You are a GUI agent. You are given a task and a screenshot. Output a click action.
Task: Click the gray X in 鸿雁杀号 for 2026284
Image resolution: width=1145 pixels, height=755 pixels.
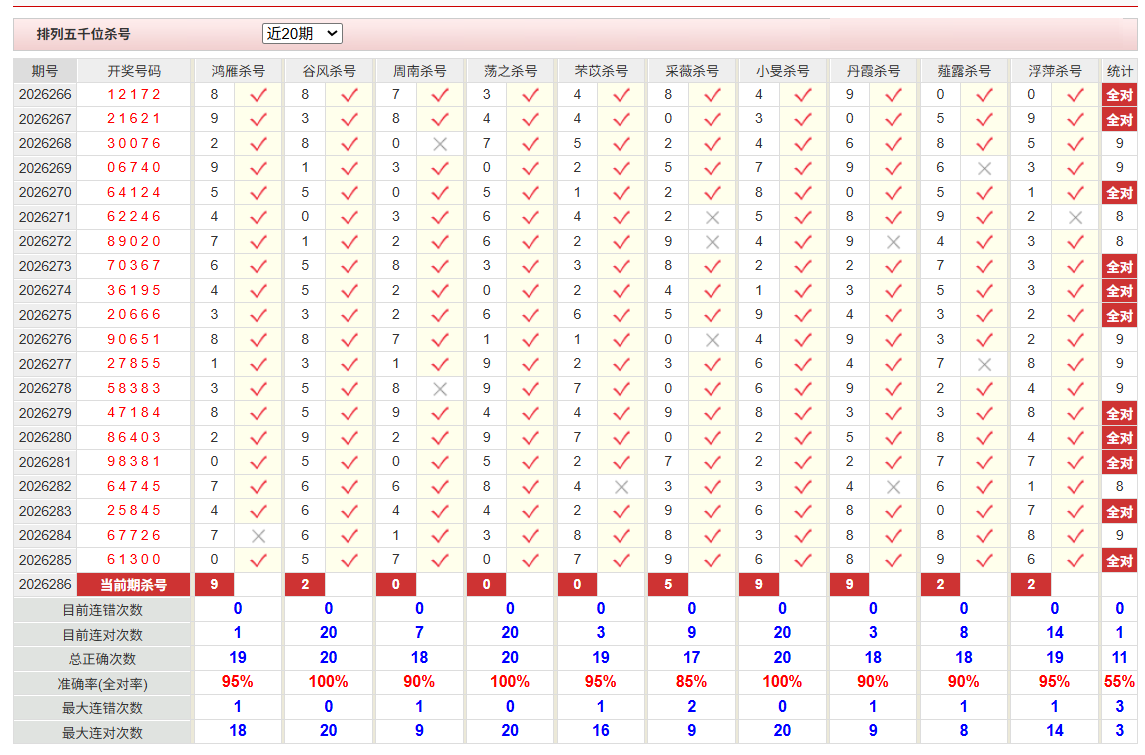(258, 536)
